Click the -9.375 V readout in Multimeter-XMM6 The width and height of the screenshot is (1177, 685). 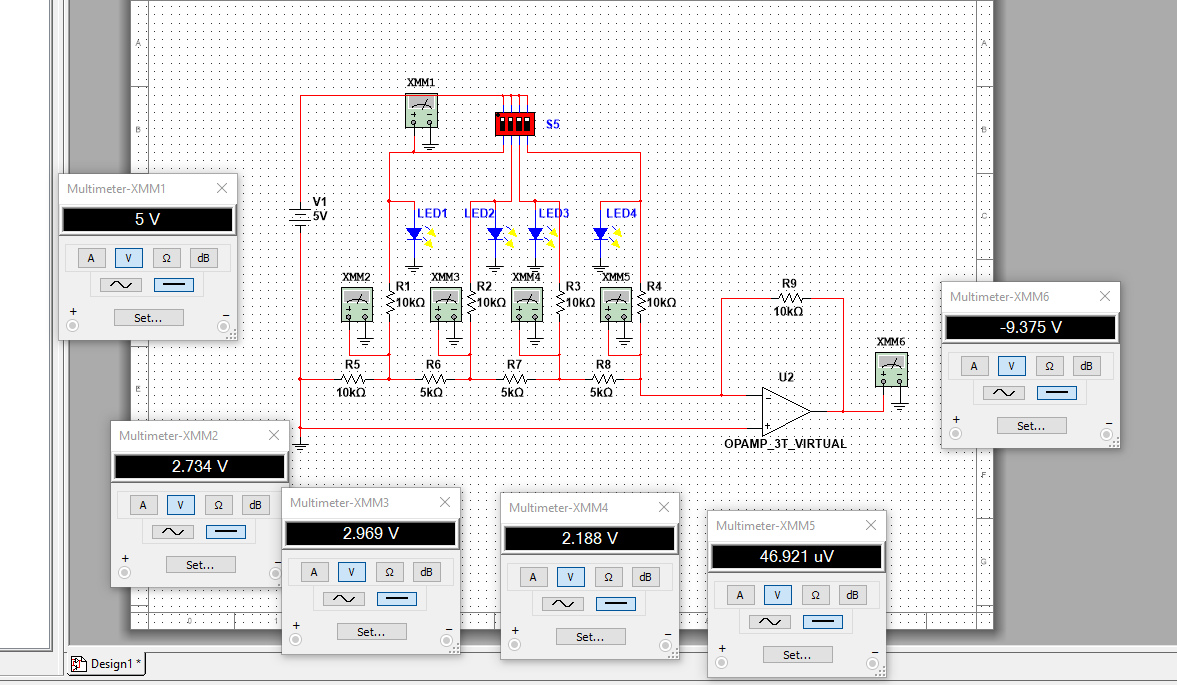(x=1031, y=327)
